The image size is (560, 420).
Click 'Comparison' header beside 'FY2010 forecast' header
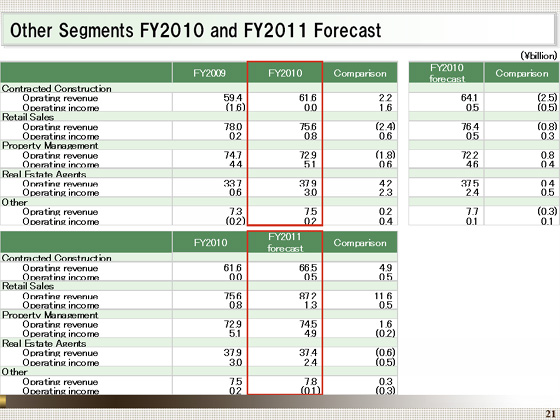521,73
